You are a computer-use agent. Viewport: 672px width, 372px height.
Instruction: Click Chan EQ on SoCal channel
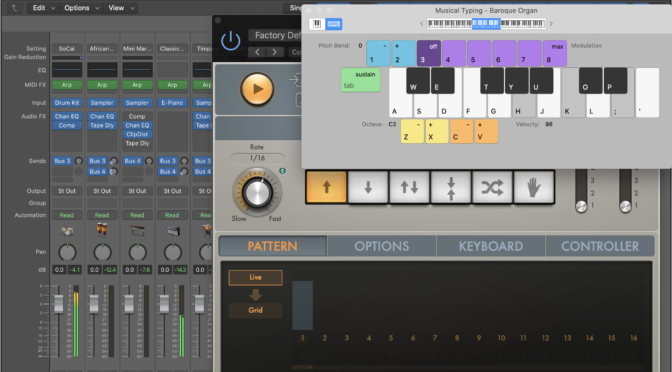pyautogui.click(x=67, y=116)
